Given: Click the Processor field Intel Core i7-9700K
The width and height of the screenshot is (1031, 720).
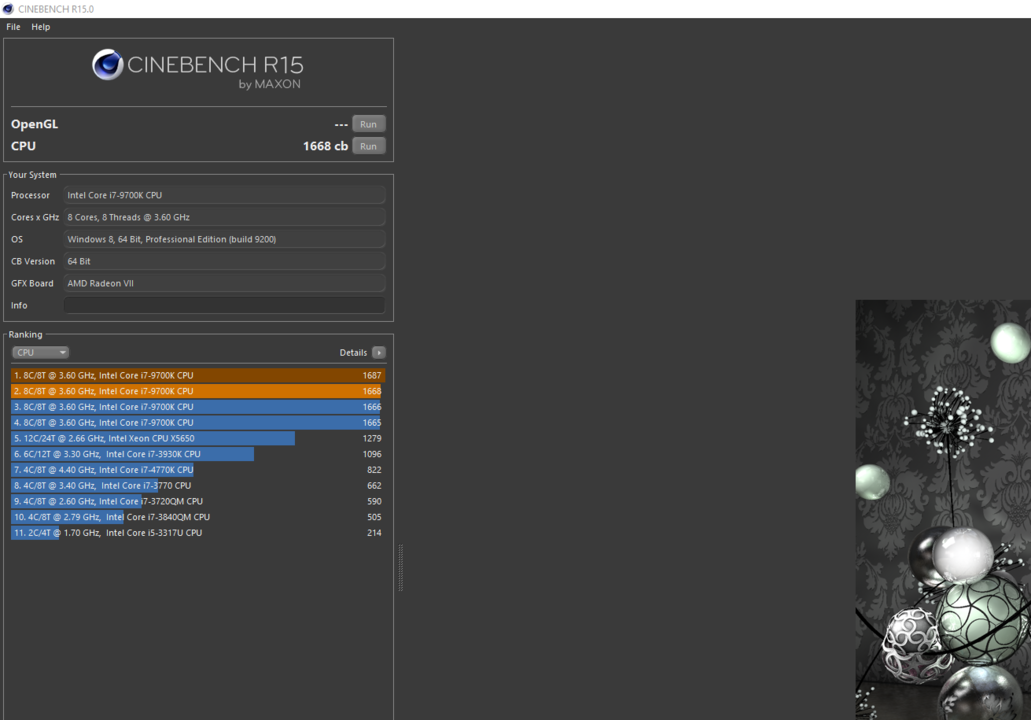Looking at the screenshot, I should coord(224,195).
